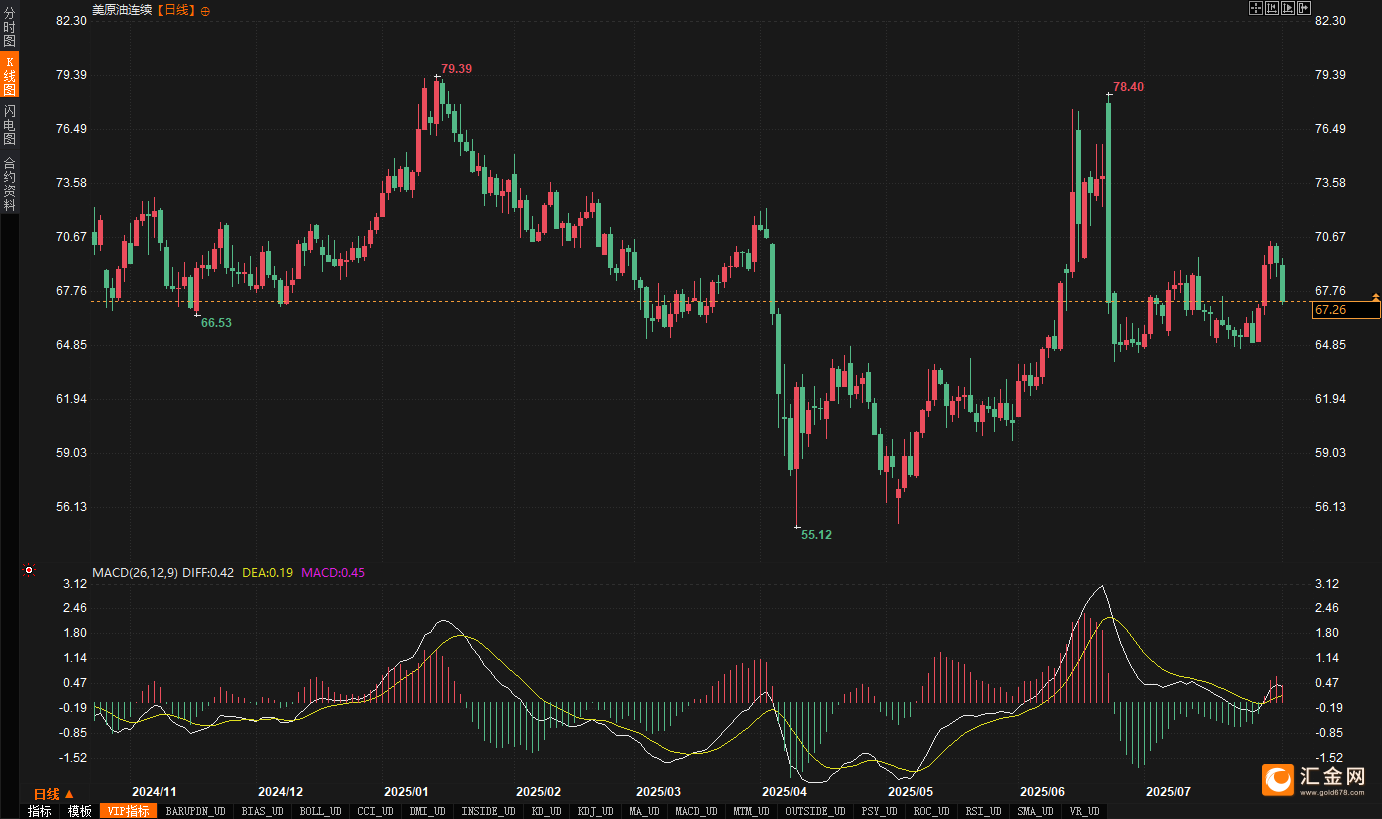Click the orange price arrow marker
The height and width of the screenshot is (819, 1382).
click(x=1376, y=296)
